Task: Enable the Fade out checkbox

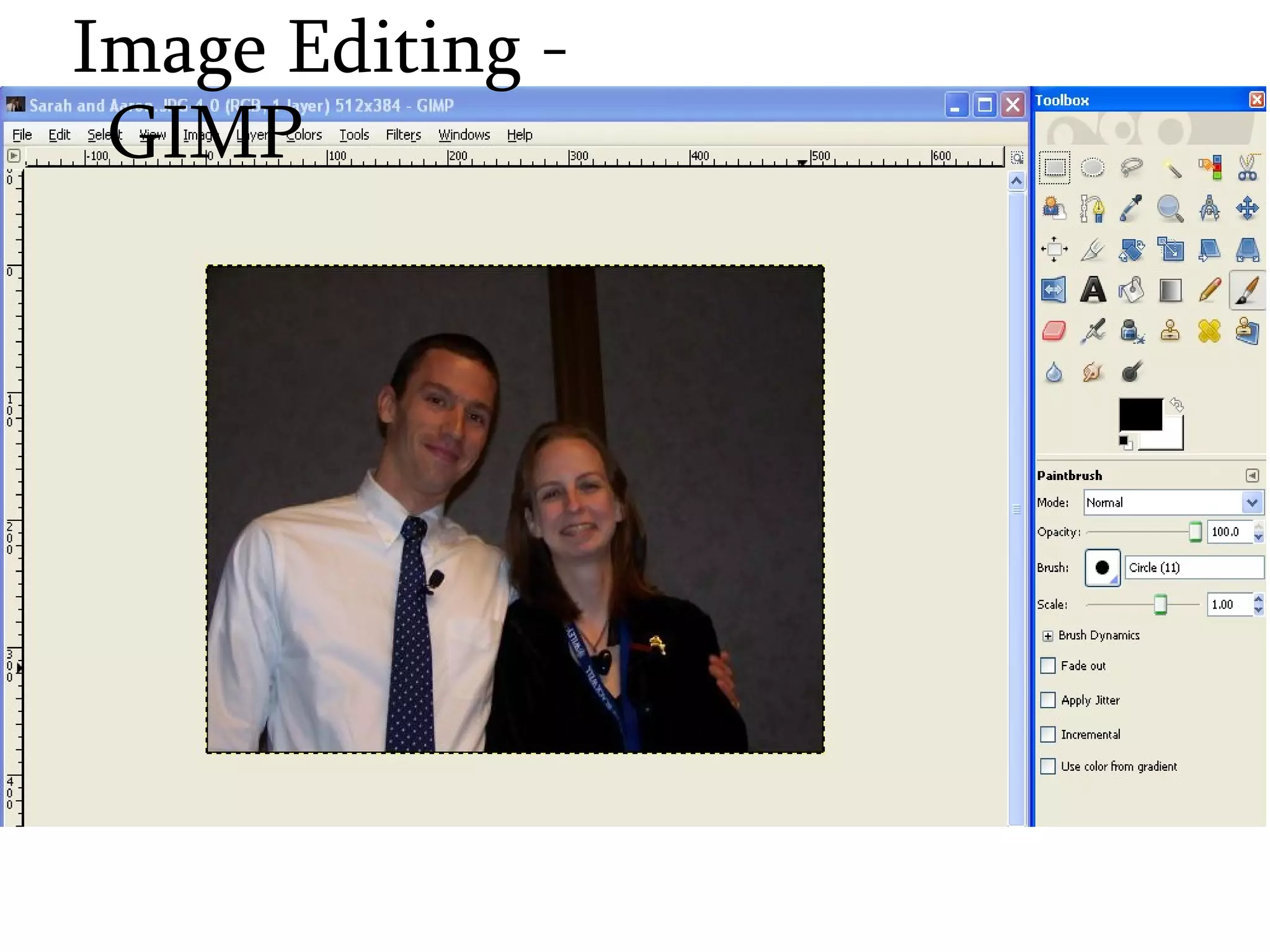Action: point(1048,665)
